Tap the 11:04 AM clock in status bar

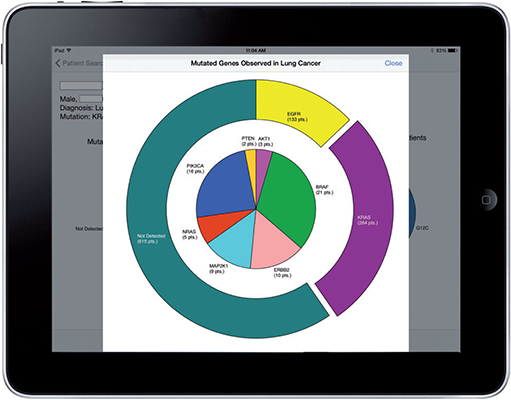tap(256, 51)
